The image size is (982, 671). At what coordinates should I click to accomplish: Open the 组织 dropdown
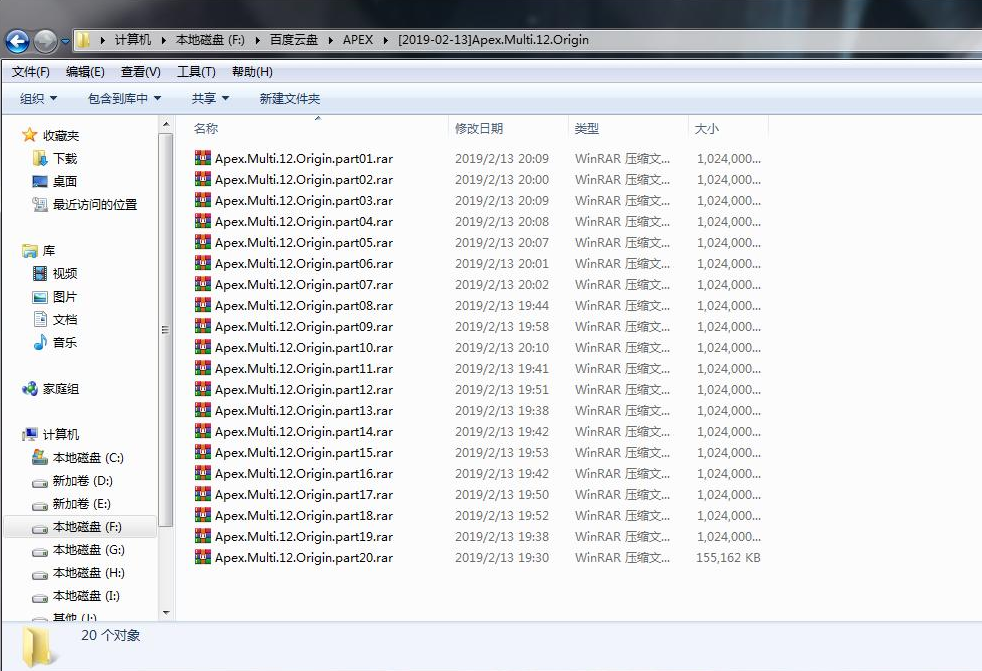(x=38, y=98)
